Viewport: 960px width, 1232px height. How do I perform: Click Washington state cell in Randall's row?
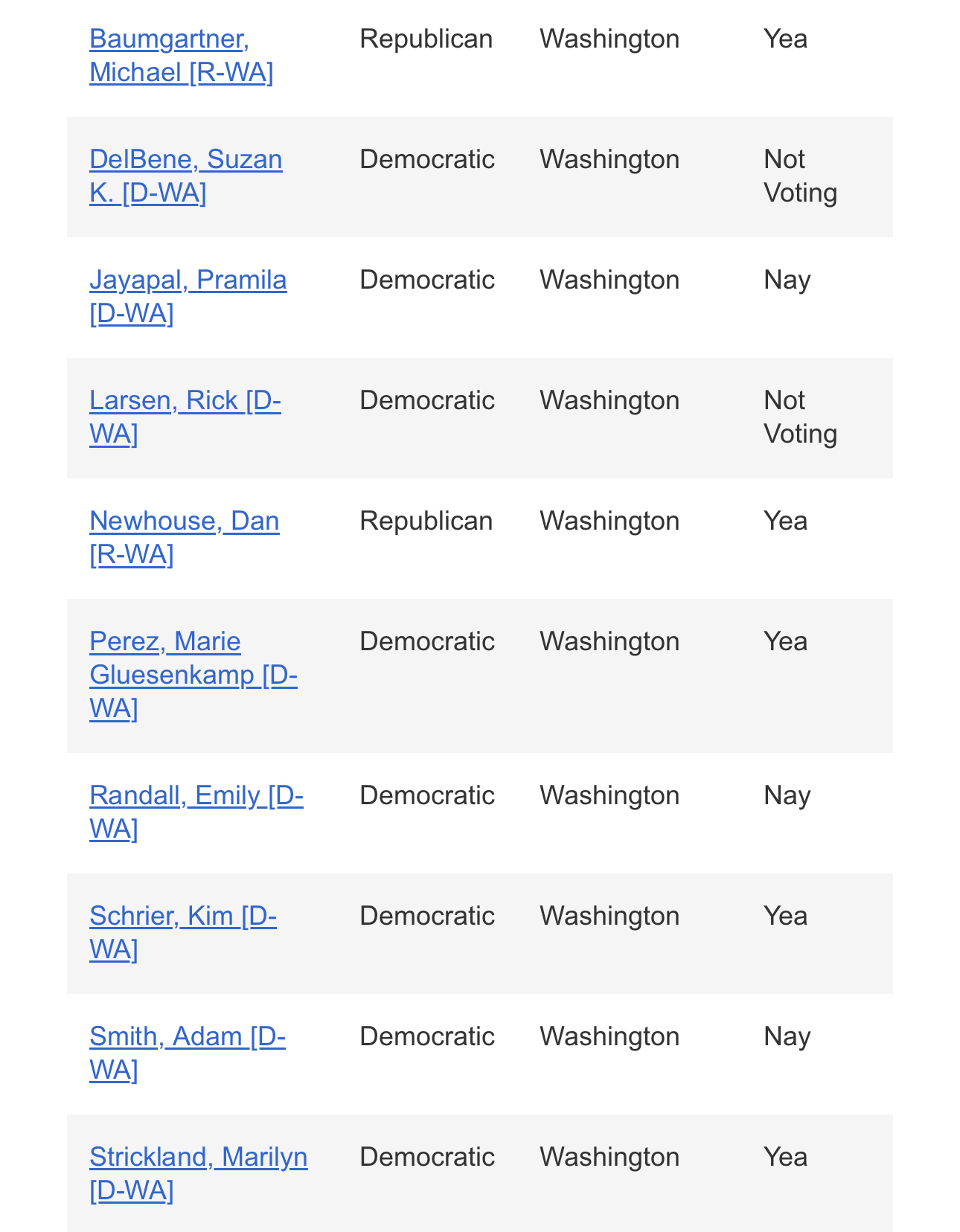609,796
